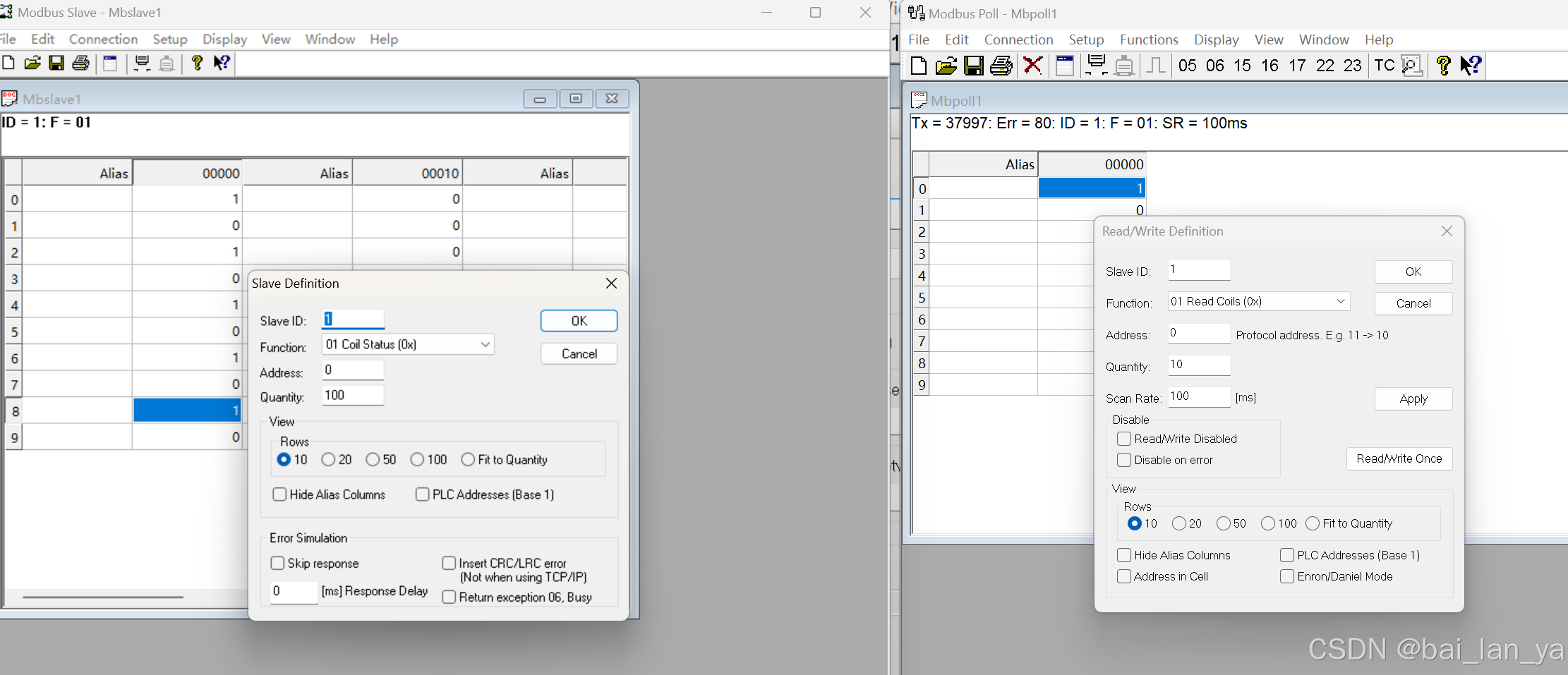Open Edit menu in Modbus Poll

point(956,39)
